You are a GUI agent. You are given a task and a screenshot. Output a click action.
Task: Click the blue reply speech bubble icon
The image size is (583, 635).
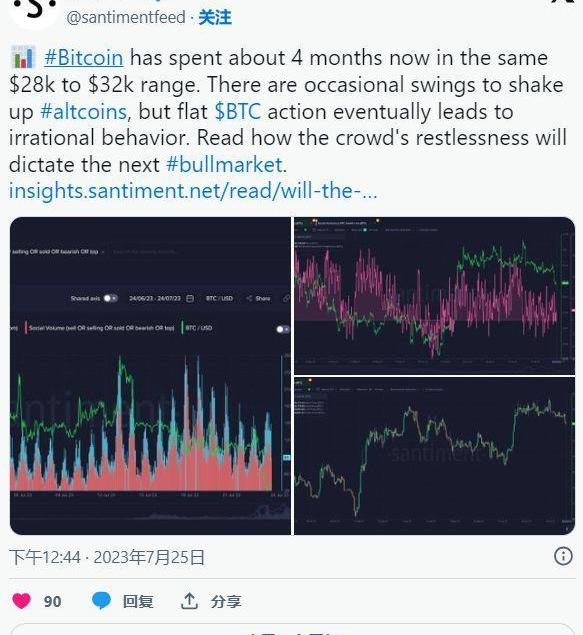point(101,601)
